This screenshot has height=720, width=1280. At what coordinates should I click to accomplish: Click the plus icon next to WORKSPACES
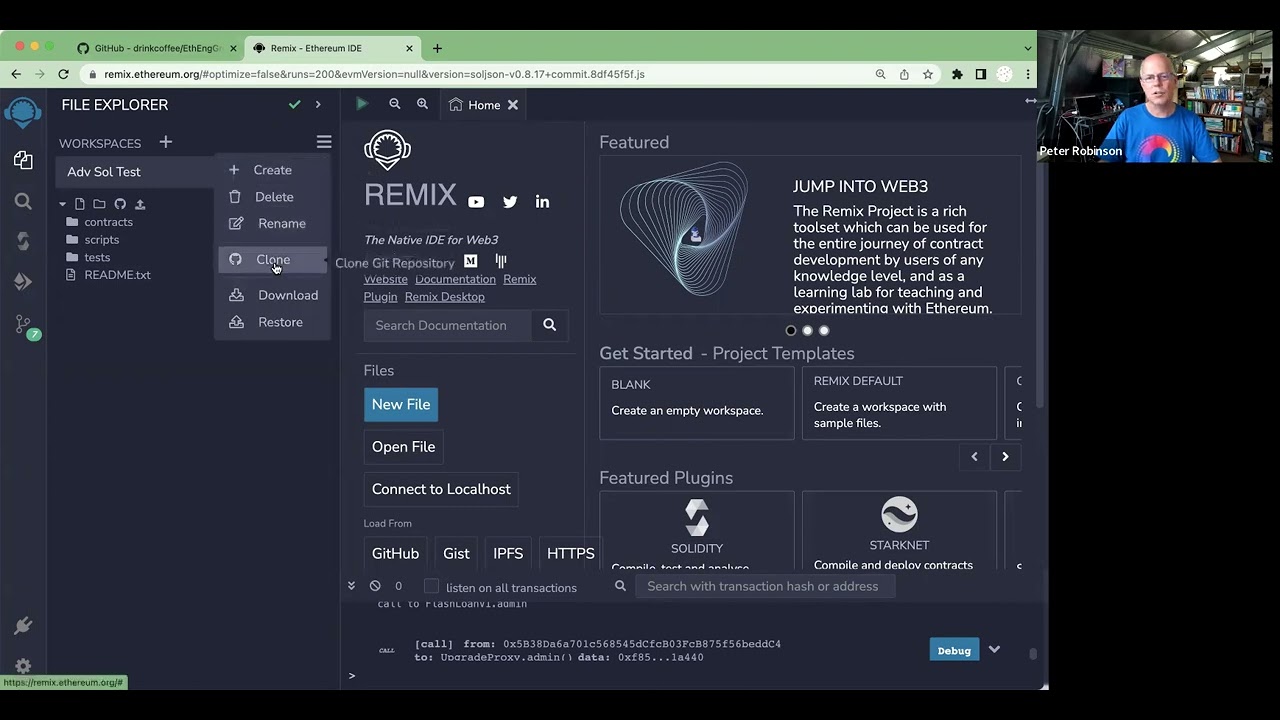click(x=166, y=142)
